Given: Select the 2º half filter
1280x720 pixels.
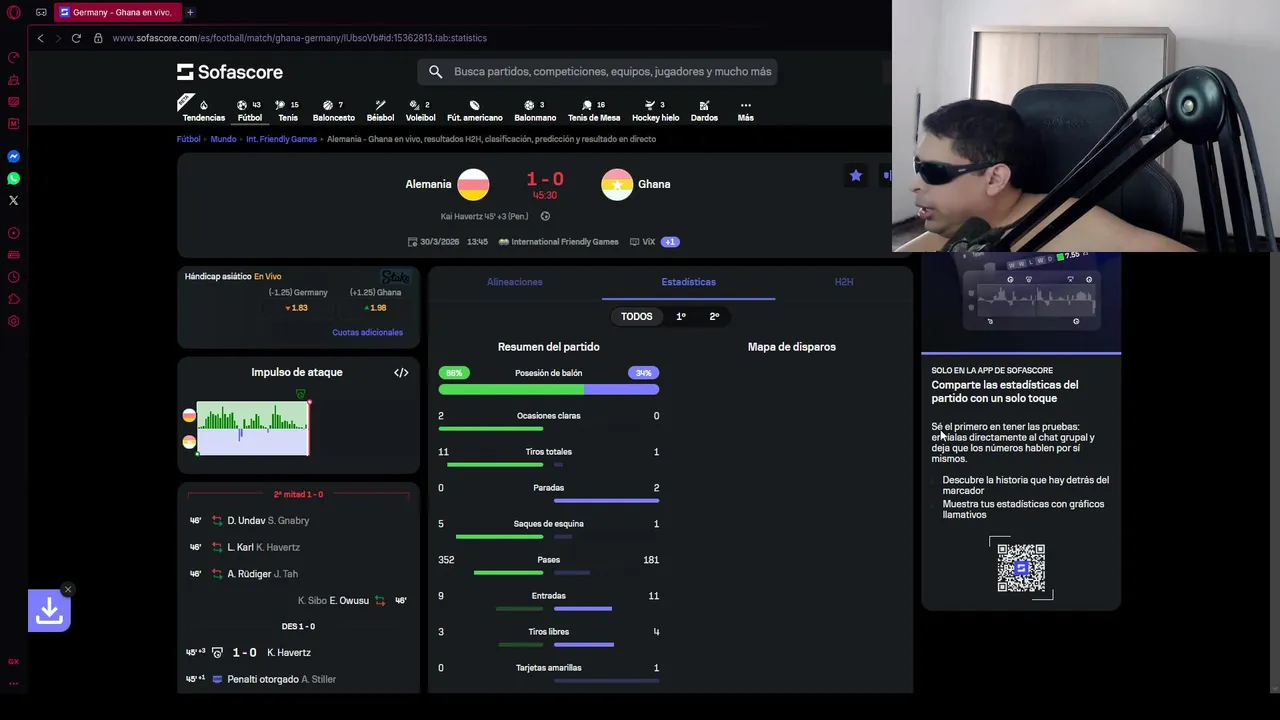Looking at the screenshot, I should coord(714,317).
